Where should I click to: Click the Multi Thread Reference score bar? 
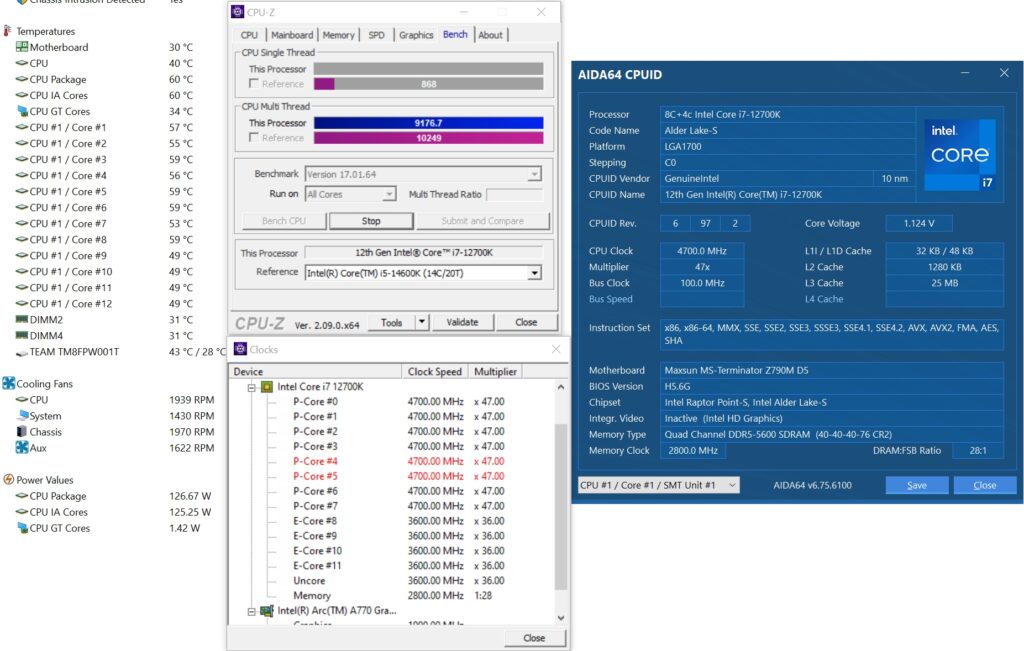pos(428,138)
